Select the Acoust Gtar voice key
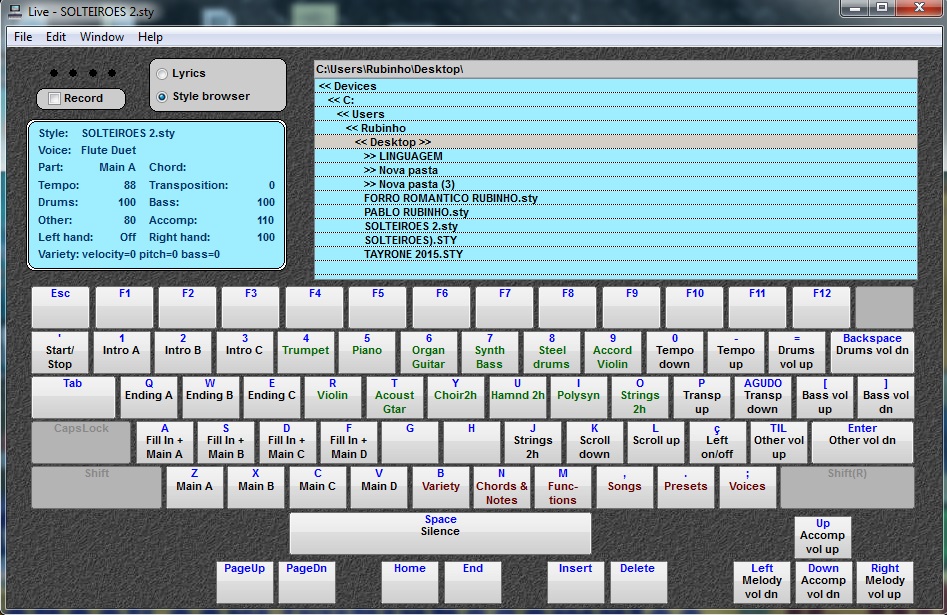 tap(394, 397)
